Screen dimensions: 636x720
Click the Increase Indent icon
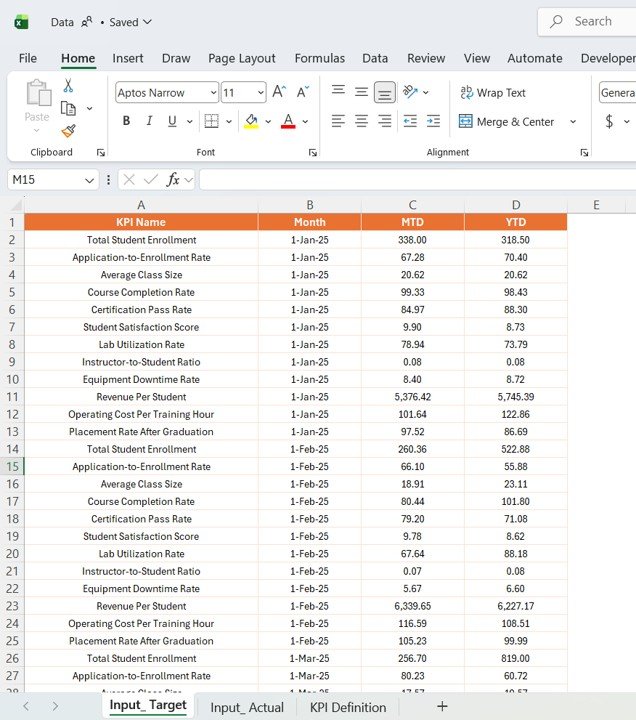433,121
